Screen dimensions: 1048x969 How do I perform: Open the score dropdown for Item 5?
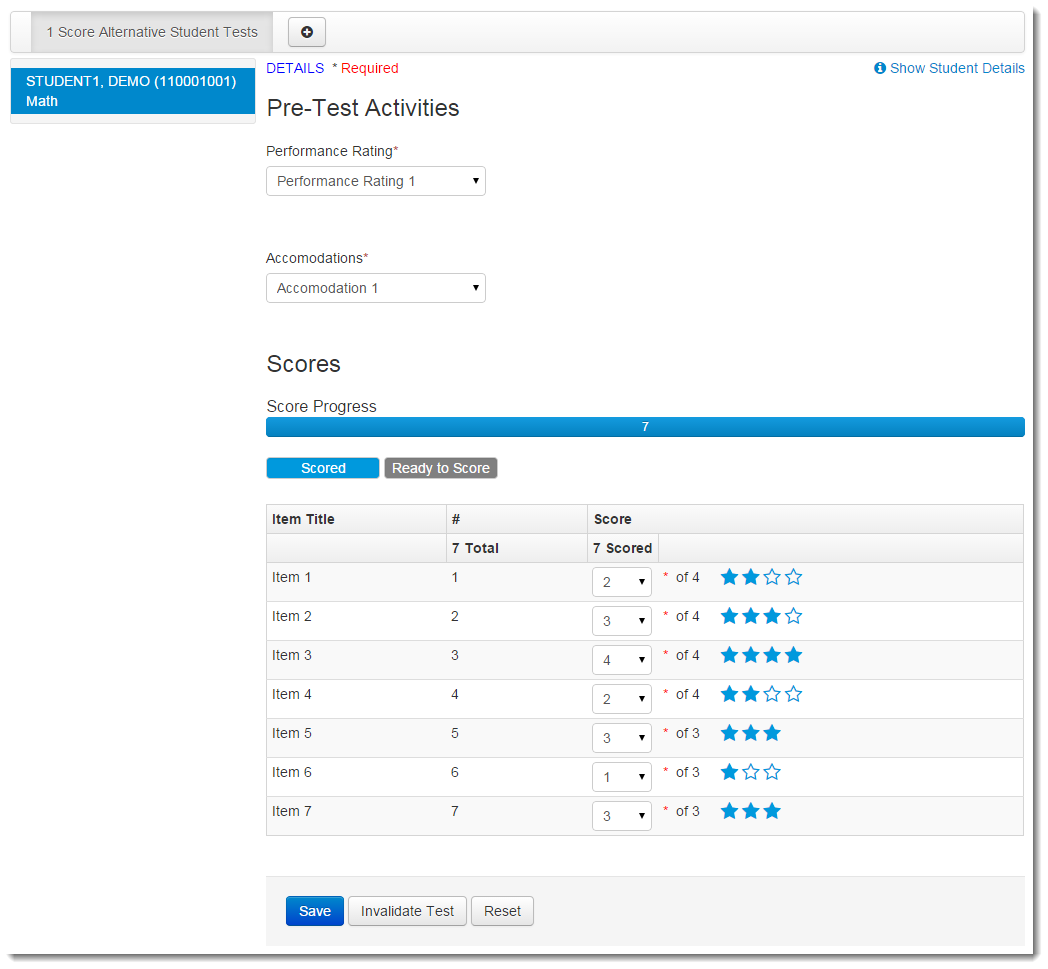621,737
